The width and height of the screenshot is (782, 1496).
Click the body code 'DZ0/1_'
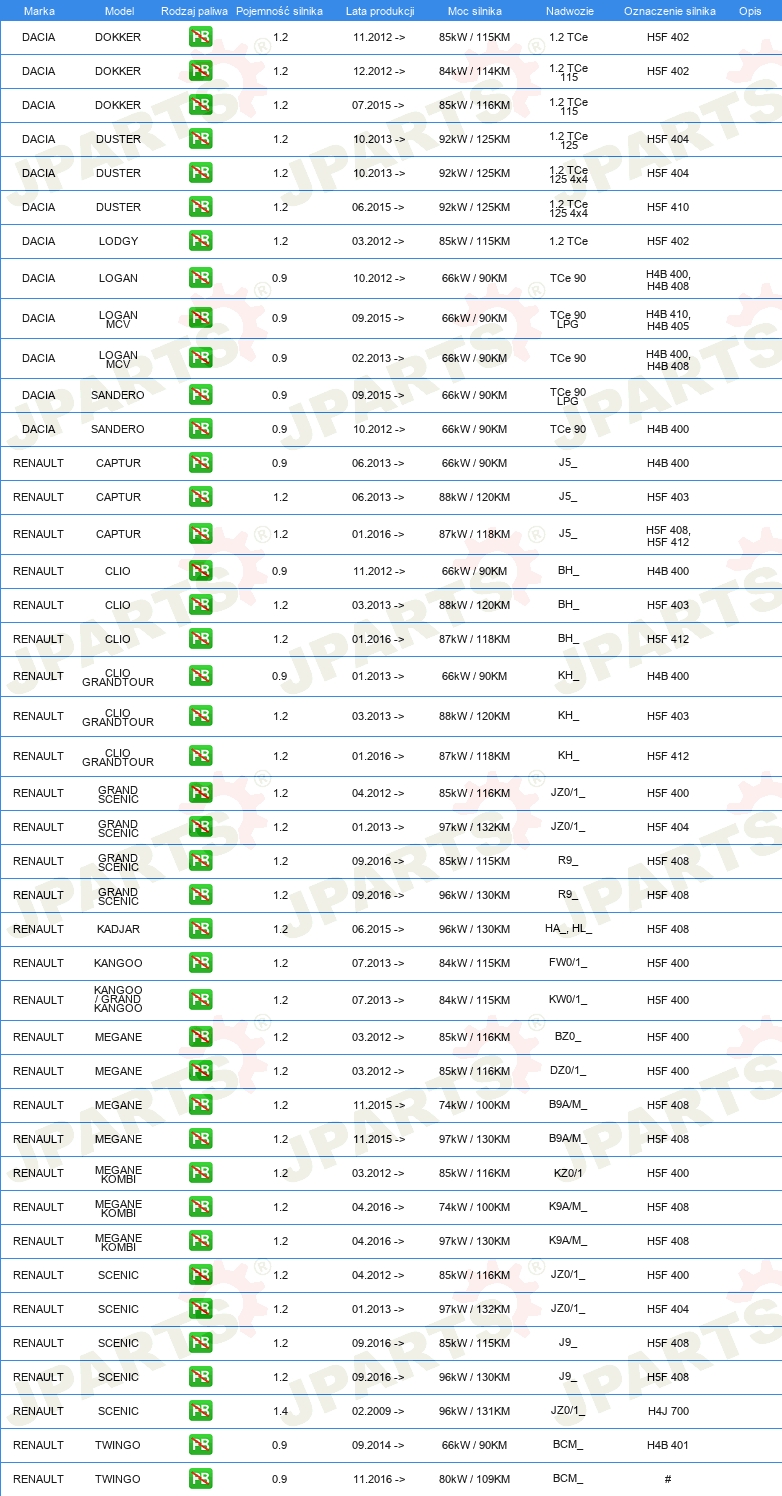click(x=568, y=1071)
